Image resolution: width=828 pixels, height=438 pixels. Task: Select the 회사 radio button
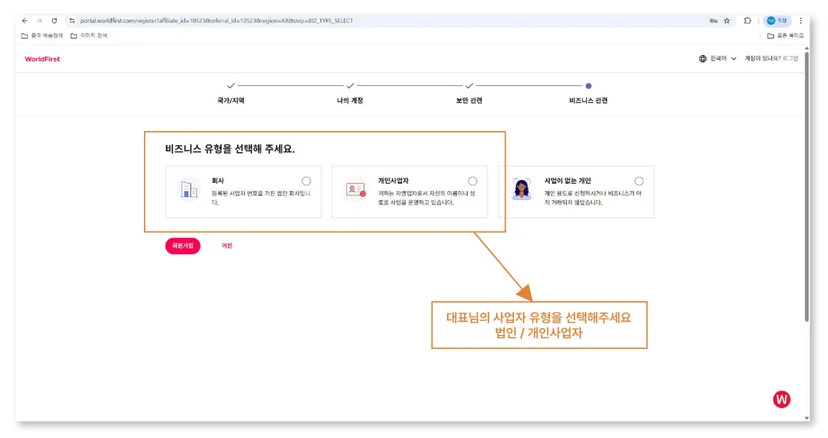point(306,181)
